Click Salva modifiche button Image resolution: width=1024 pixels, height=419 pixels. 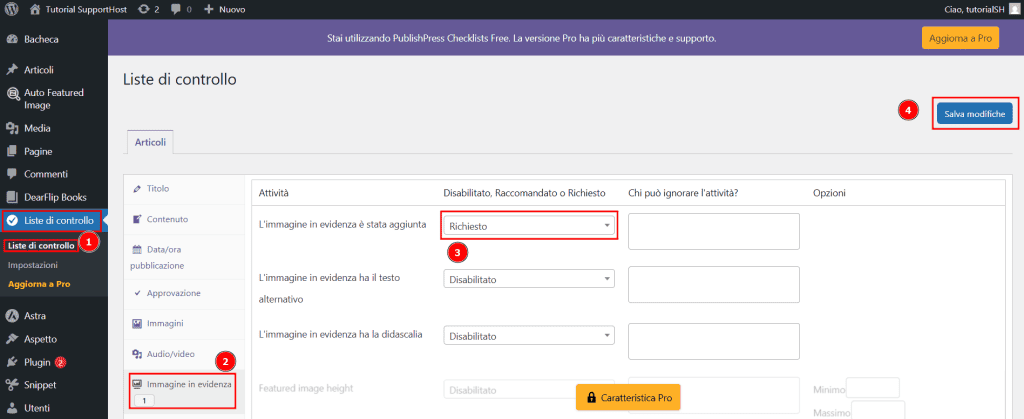(x=975, y=113)
